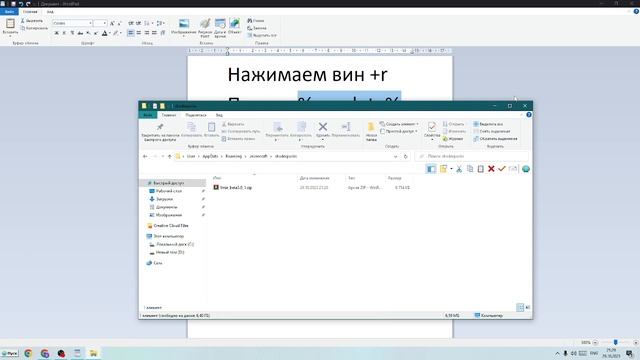Insert date and time in WordPad
The width and height of the screenshot is (640, 360).
pyautogui.click(x=220, y=24)
